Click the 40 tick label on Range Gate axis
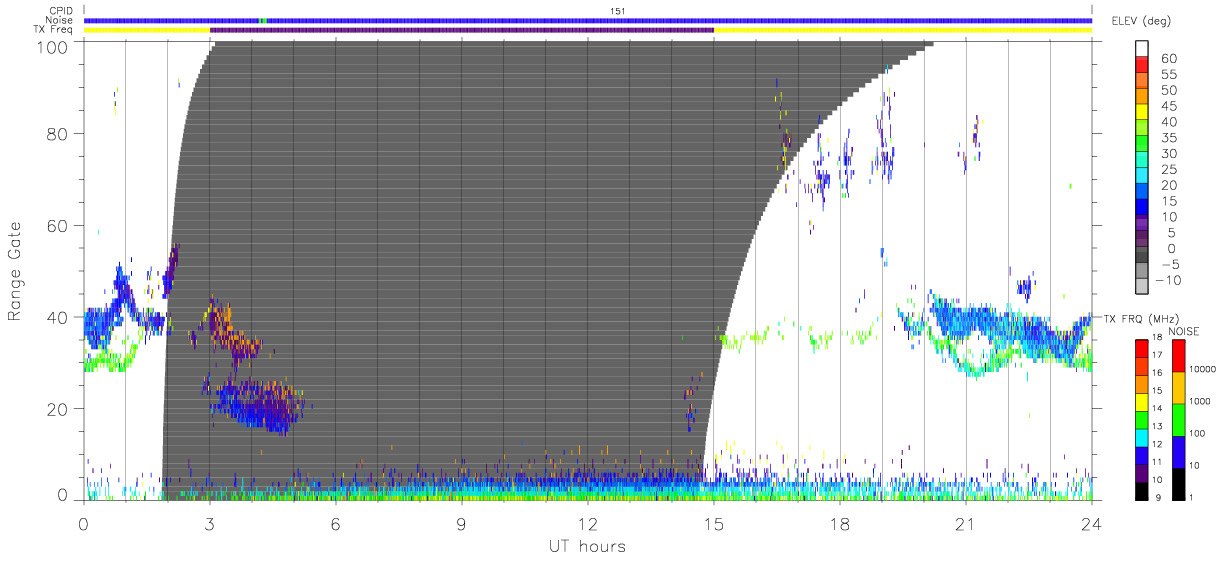The height and width of the screenshot is (567, 1228). click(x=59, y=317)
